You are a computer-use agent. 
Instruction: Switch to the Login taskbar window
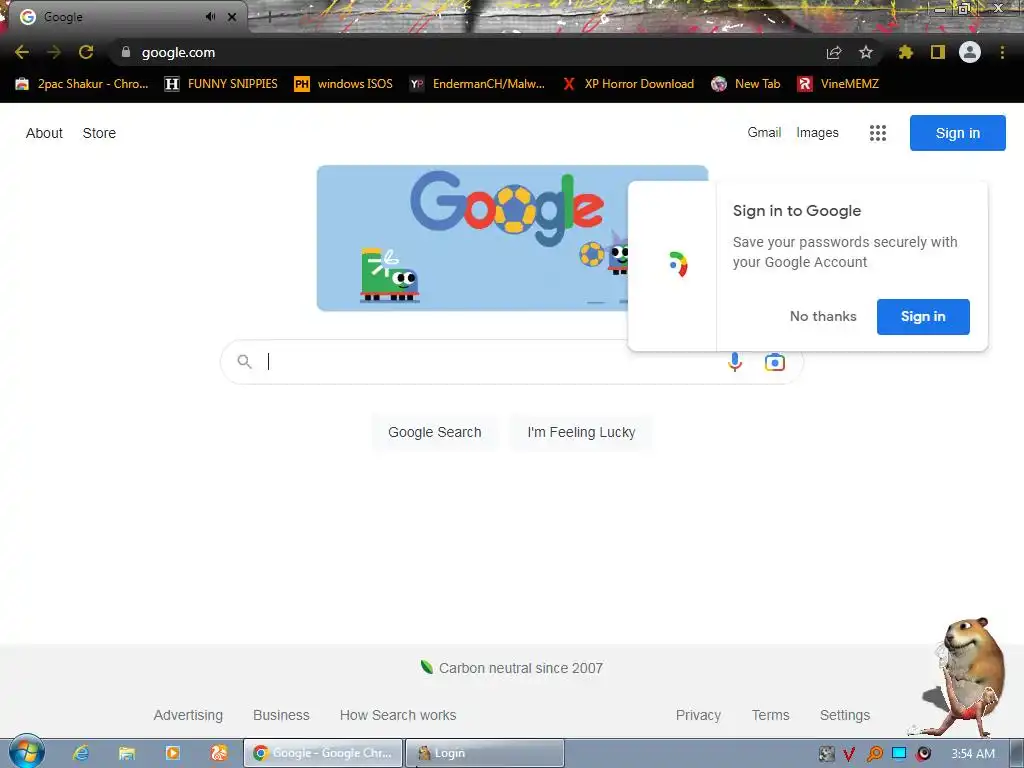click(485, 753)
